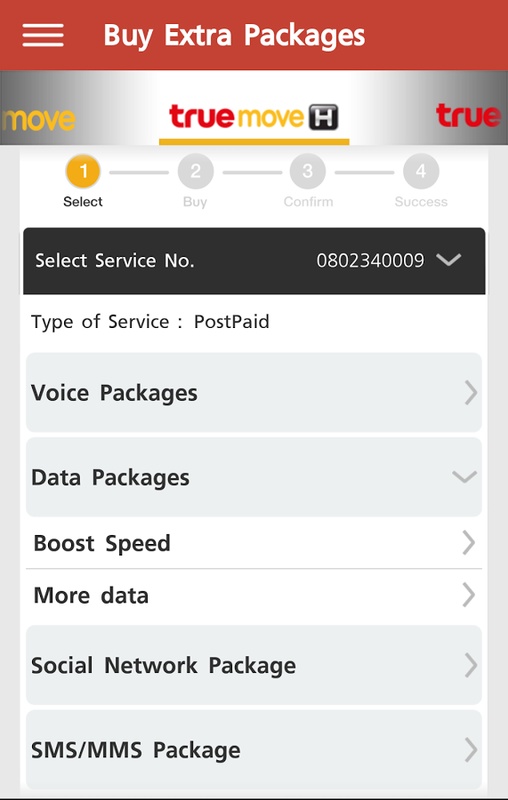508x800 pixels.
Task: Switch to the move brand on the left
Action: click(38, 119)
